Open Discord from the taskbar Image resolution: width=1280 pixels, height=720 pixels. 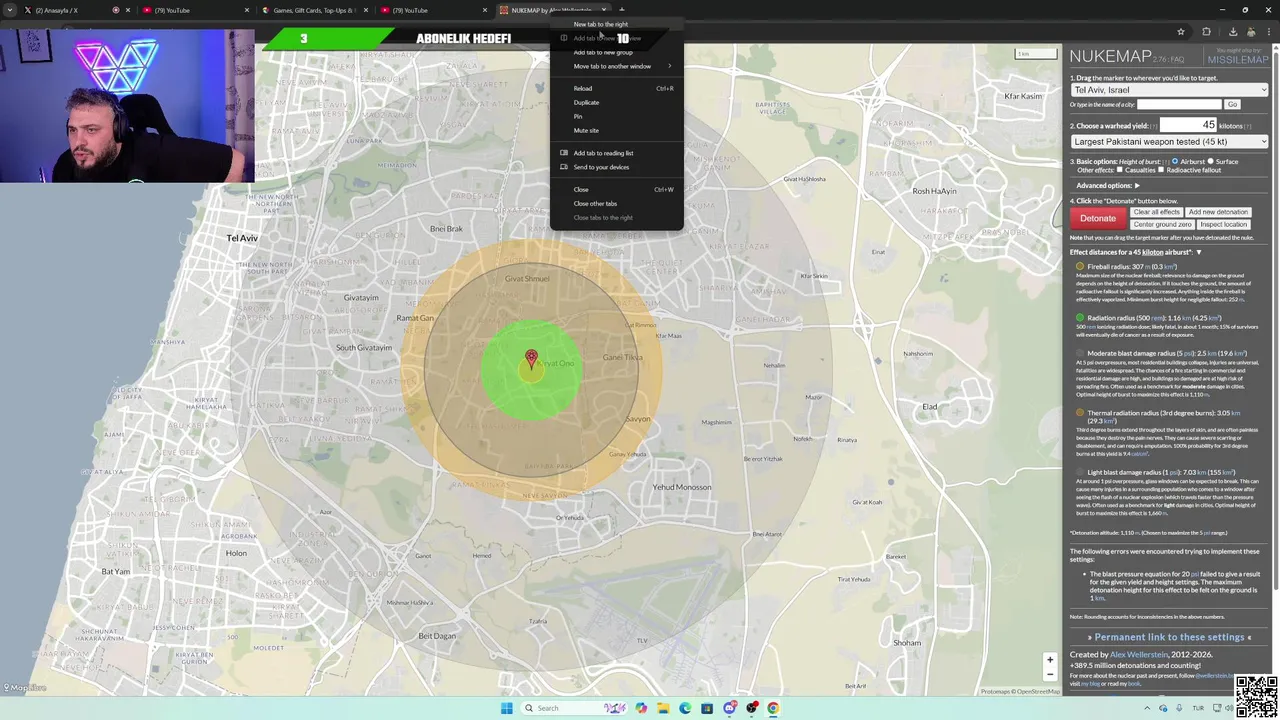(x=730, y=708)
